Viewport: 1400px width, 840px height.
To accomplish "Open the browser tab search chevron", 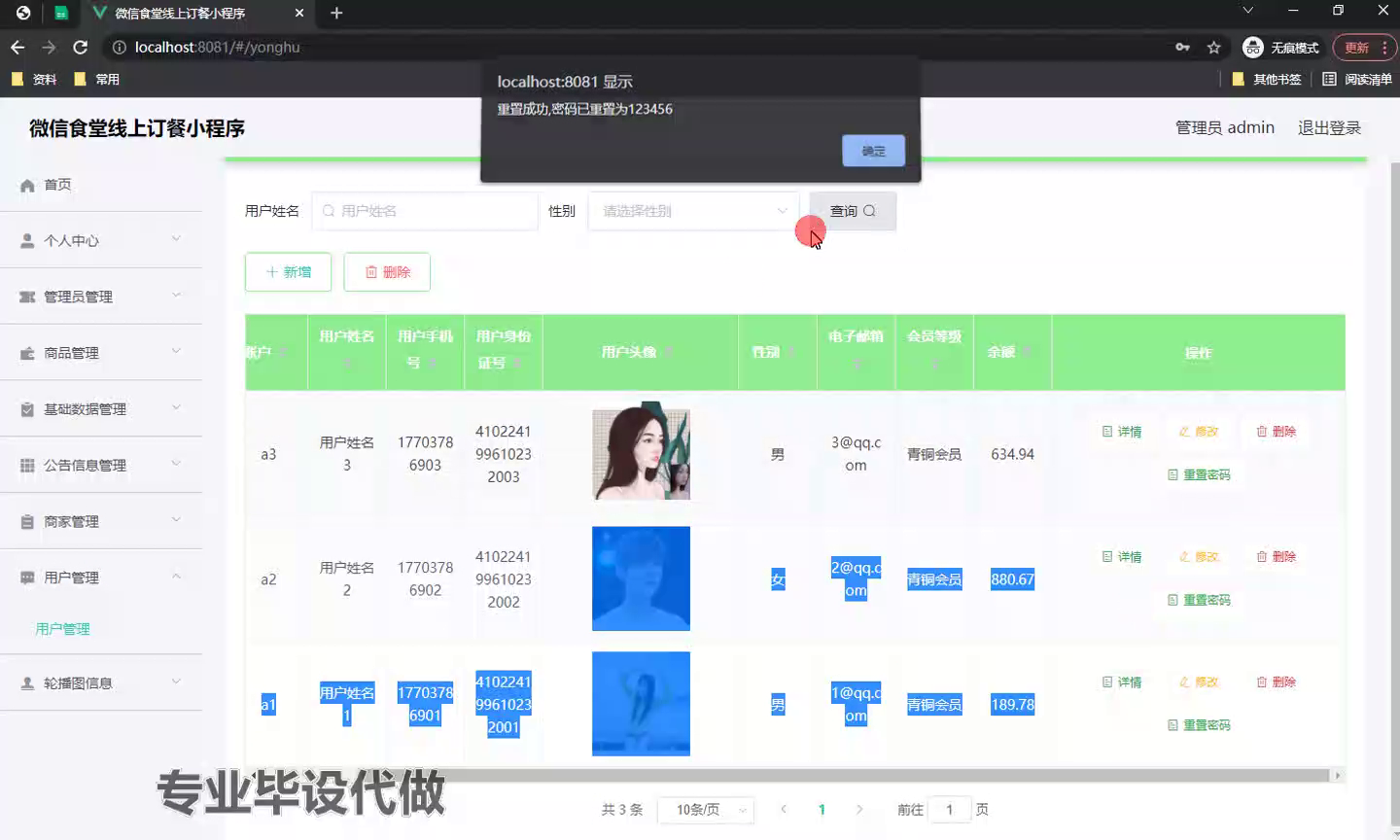I will 1248,11.
